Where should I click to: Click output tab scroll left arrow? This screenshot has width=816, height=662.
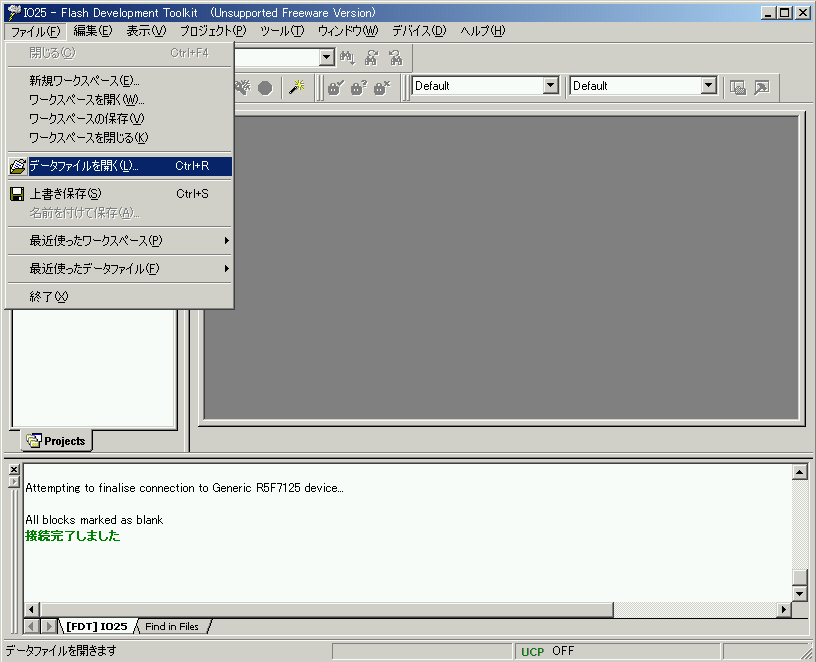(31, 627)
